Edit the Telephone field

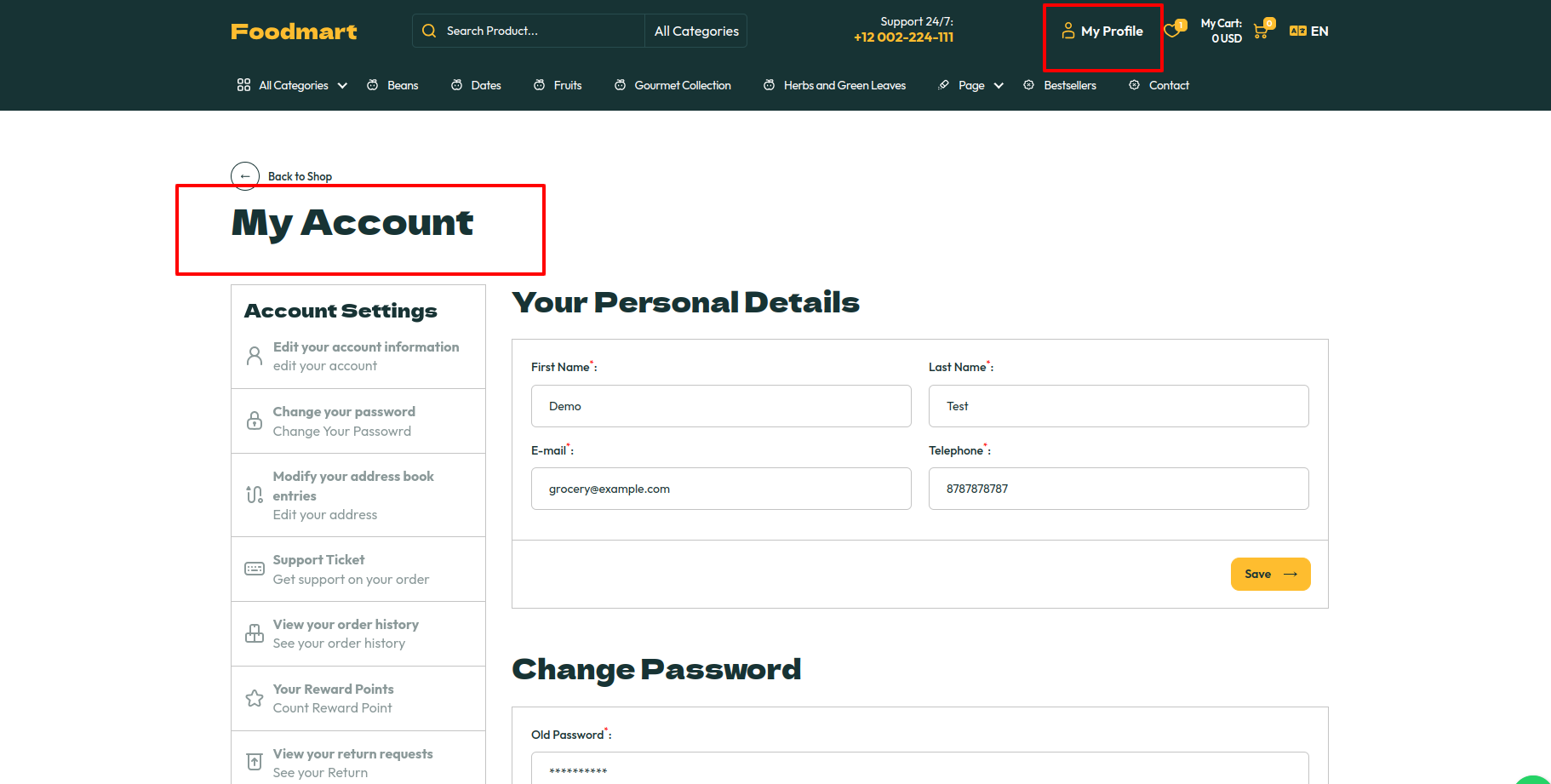(1119, 489)
